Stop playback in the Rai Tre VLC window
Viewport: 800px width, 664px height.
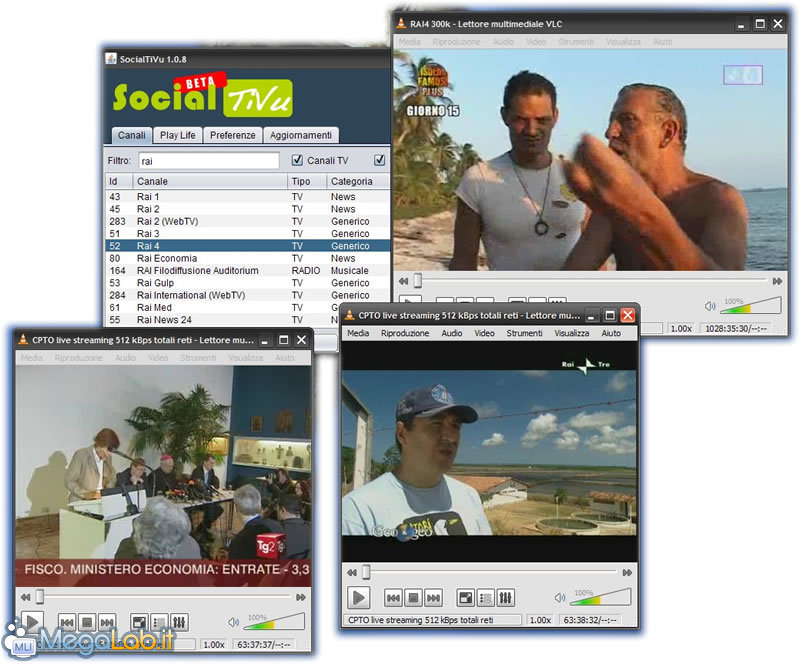tap(413, 598)
